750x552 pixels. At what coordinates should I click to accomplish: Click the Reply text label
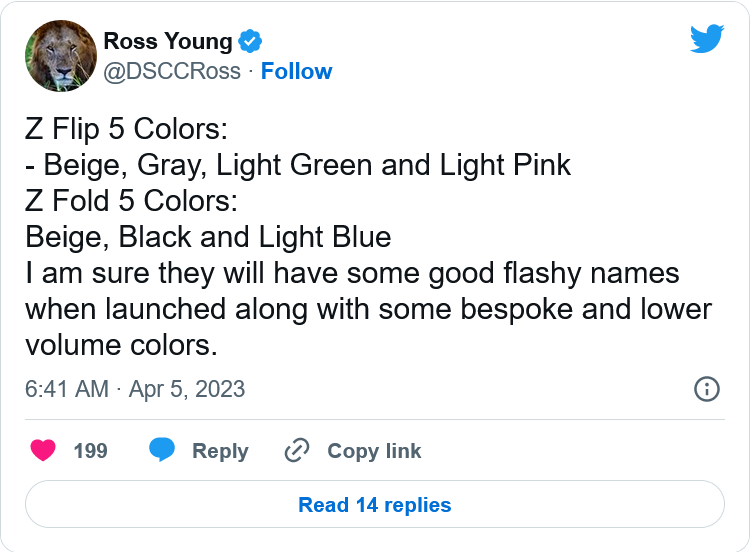[221, 451]
